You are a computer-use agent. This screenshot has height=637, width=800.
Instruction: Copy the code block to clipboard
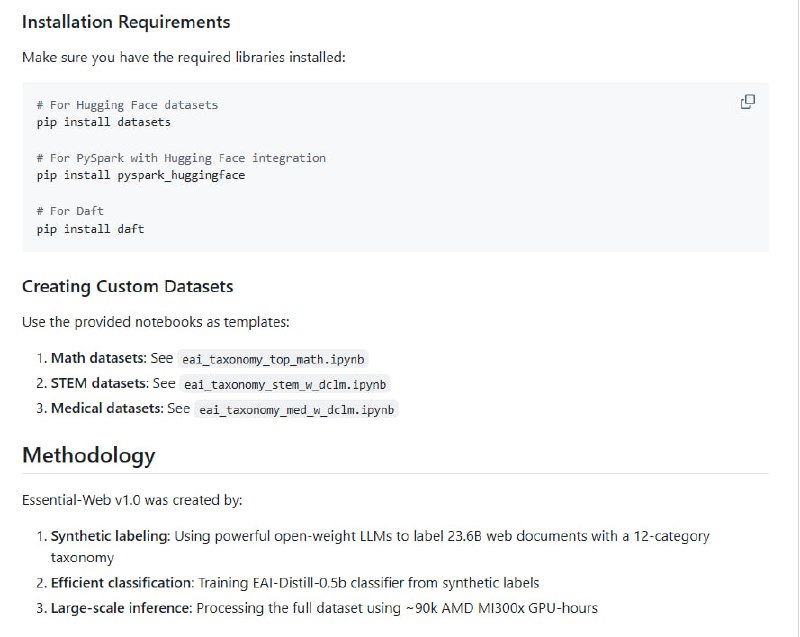pyautogui.click(x=747, y=102)
